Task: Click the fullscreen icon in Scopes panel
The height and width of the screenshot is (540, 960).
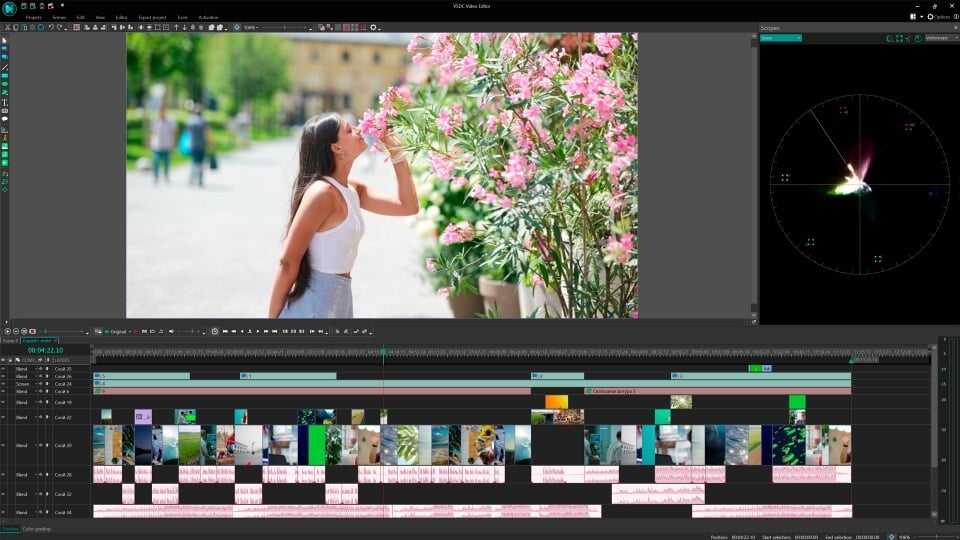Action: point(899,38)
